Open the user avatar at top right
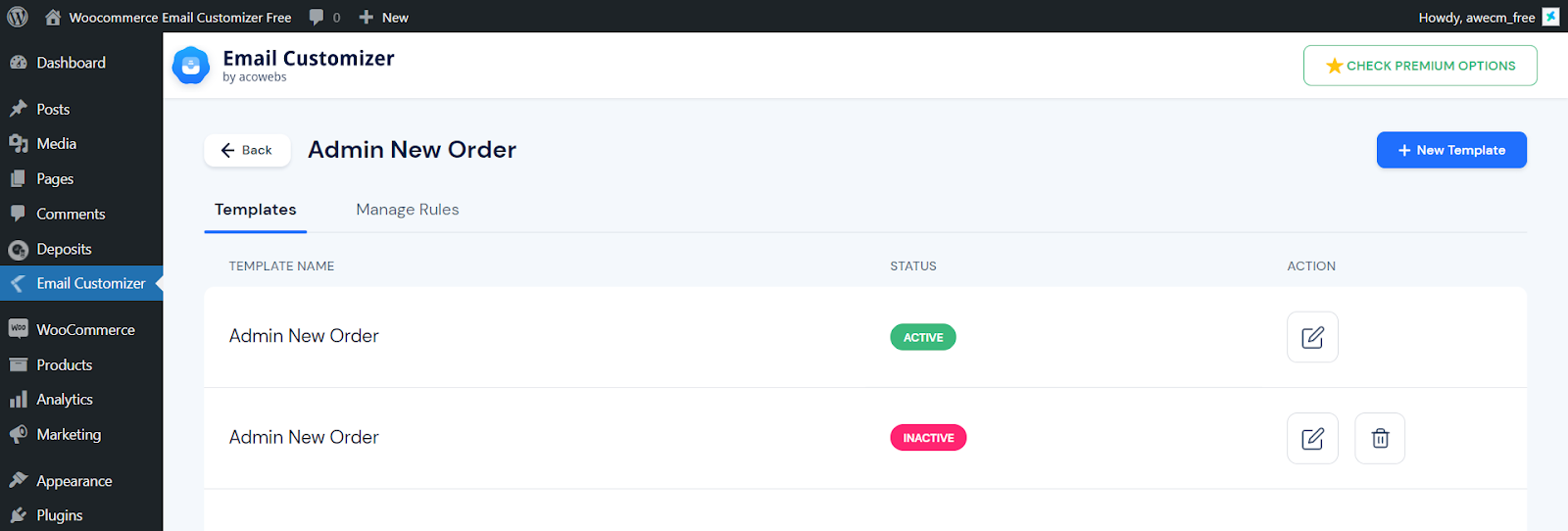 tap(1550, 17)
